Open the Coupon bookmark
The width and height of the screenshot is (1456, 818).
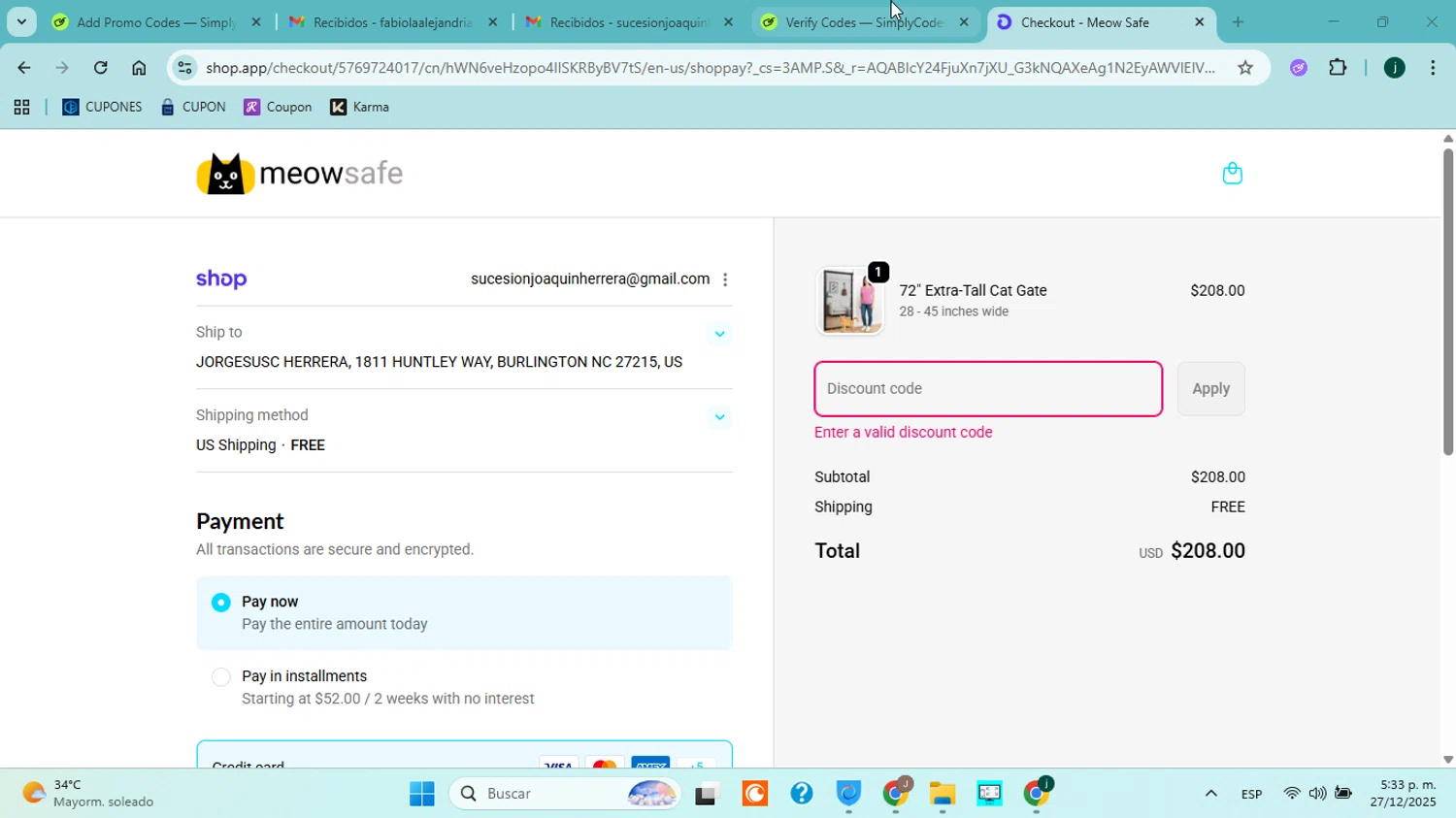pyautogui.click(x=278, y=108)
